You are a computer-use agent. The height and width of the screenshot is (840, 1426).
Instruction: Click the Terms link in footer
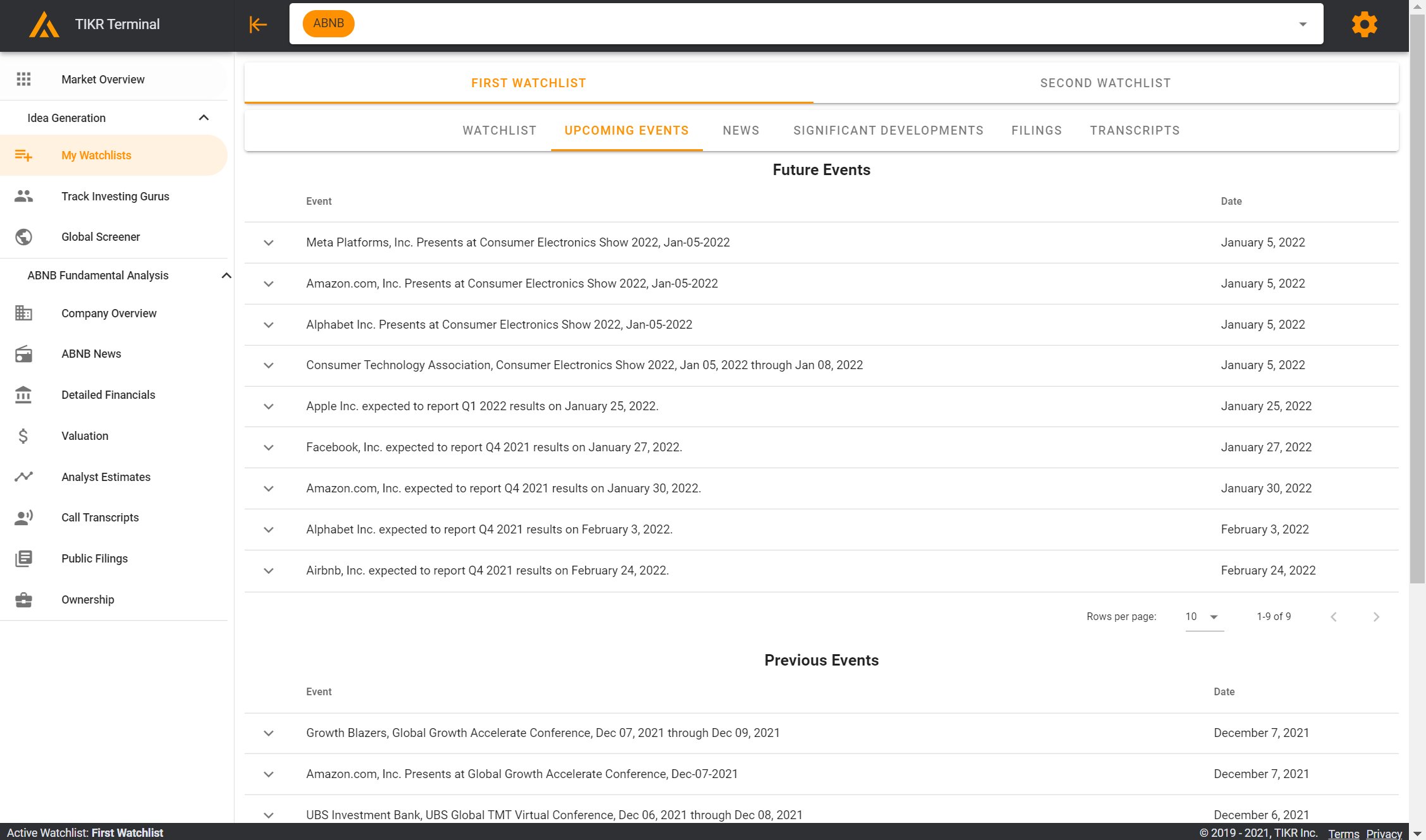pos(1343,834)
